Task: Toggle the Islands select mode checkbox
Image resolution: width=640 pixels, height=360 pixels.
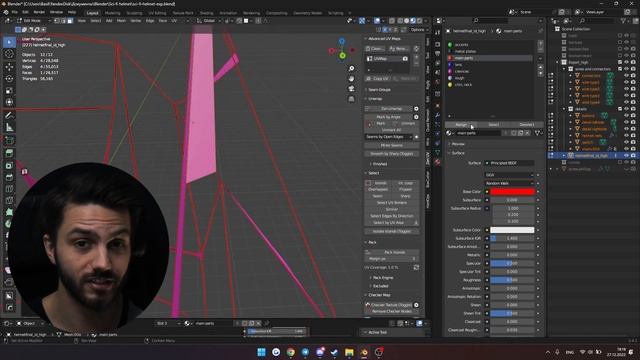Action: [369, 183]
